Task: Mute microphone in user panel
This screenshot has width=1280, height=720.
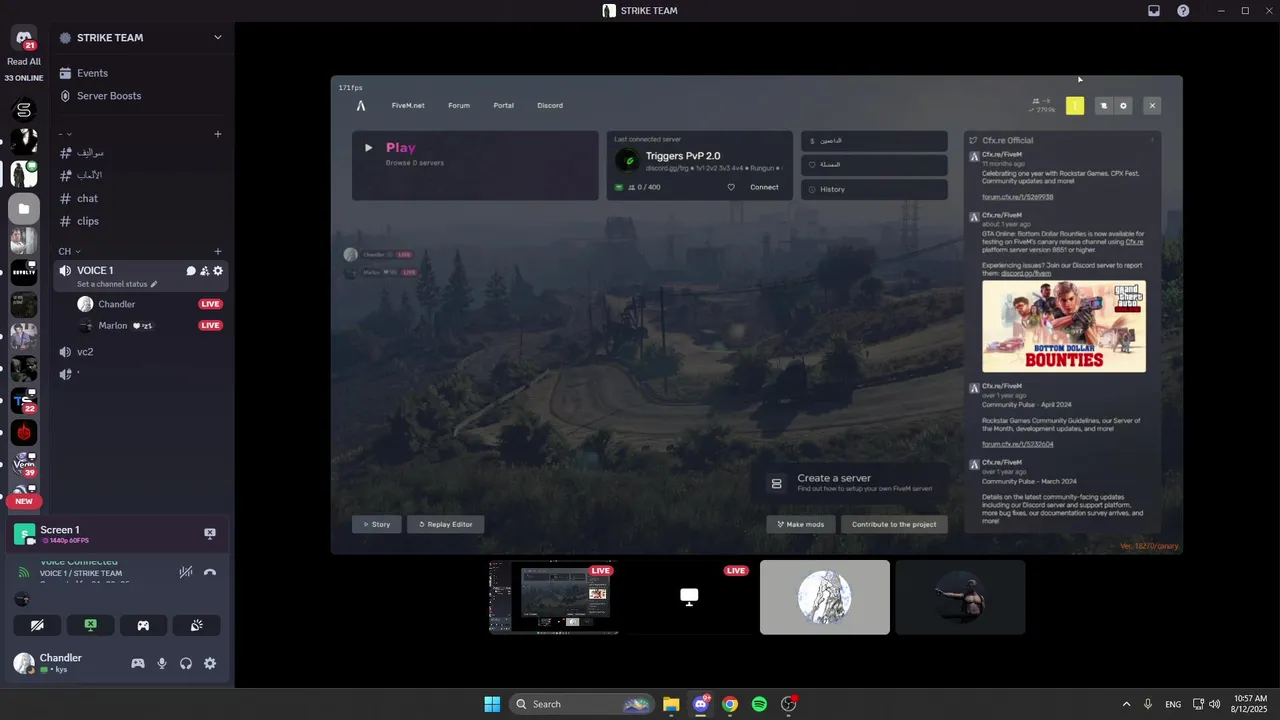Action: pos(162,664)
